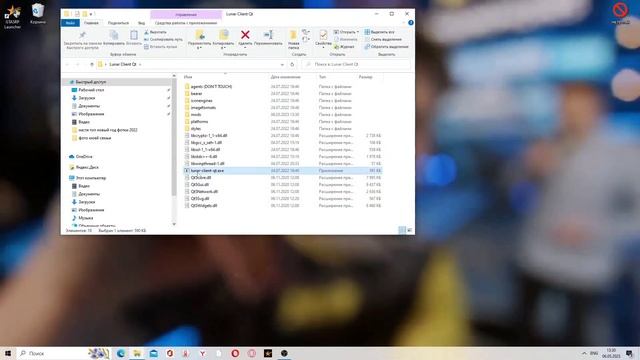This screenshot has height=360, width=640.
Task: Click inside the Lunar Client Qt search field
Action: pos(356,64)
